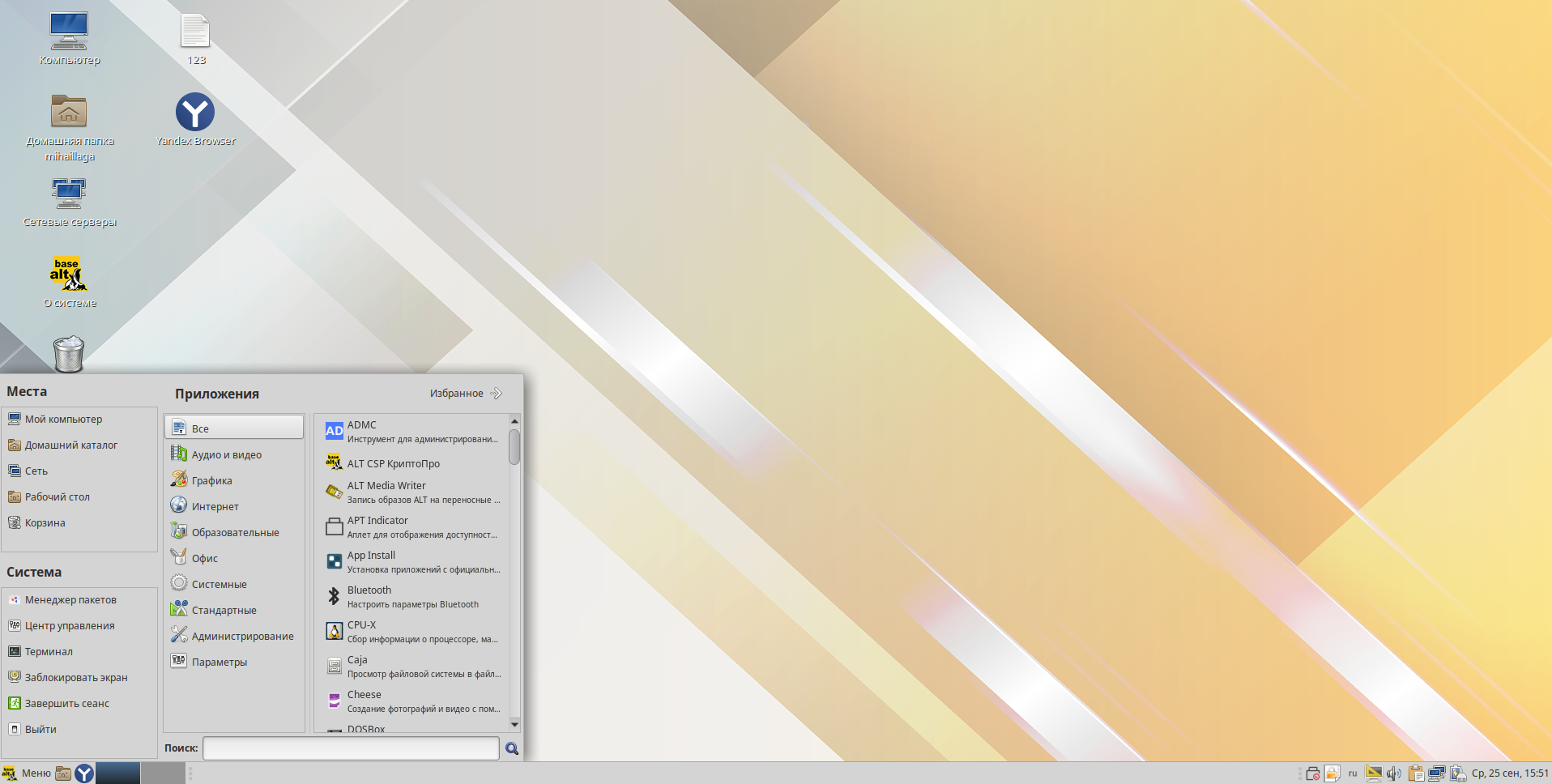The width and height of the screenshot is (1552, 784).
Task: Toggle the Меню button on the panel
Action: pyautogui.click(x=27, y=773)
